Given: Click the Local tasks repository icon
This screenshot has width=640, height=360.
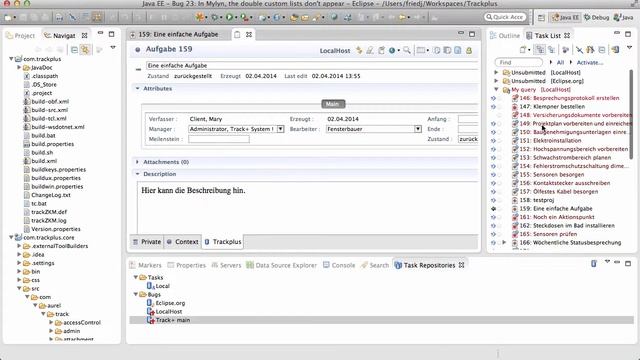Looking at the screenshot, I should [150, 286].
